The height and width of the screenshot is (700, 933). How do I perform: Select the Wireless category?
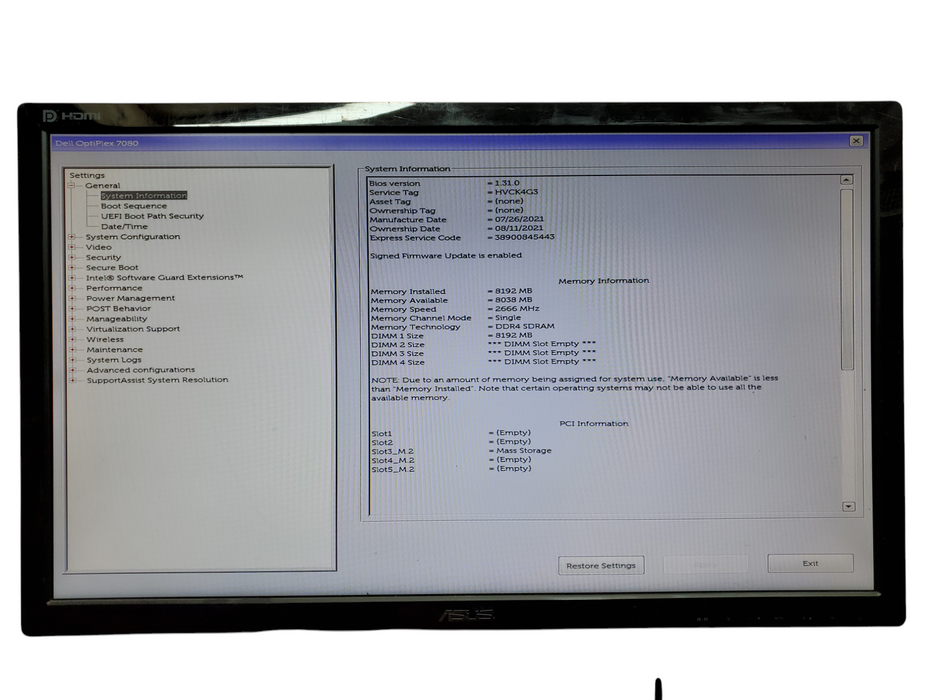tap(105, 340)
